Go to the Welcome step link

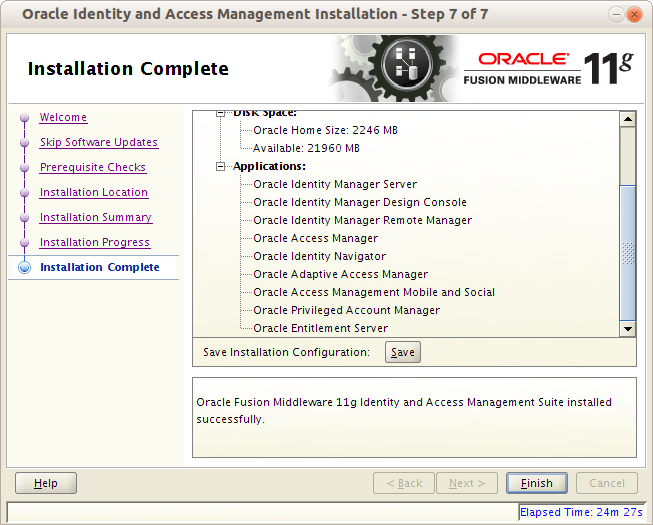click(63, 117)
